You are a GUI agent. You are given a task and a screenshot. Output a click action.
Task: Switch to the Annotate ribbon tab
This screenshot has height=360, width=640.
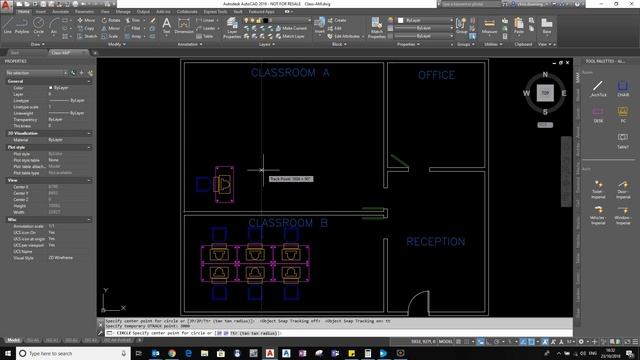(60, 12)
